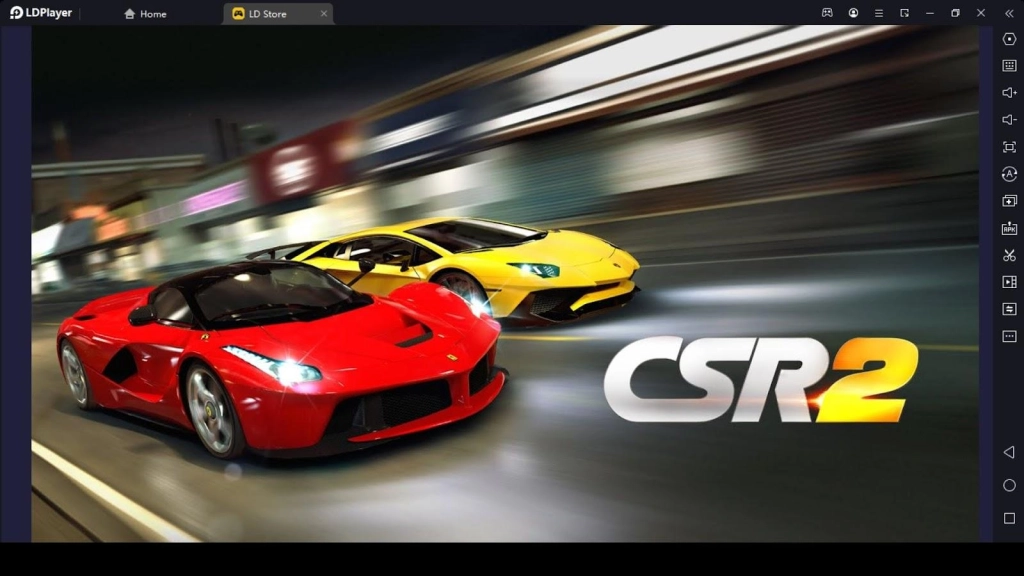Increase the emulator volume
This screenshot has height=576, width=1024.
[1007, 93]
